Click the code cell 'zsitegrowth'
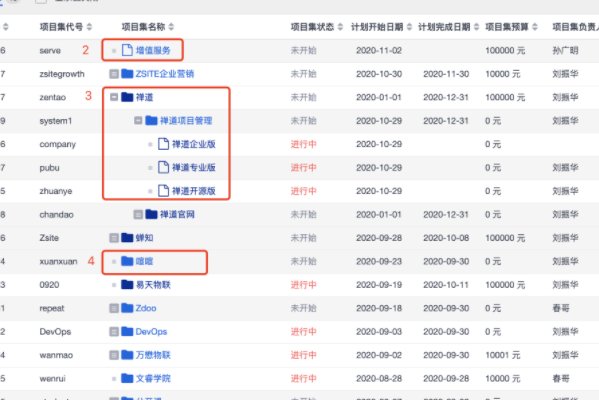The image size is (599, 400). coord(62,74)
